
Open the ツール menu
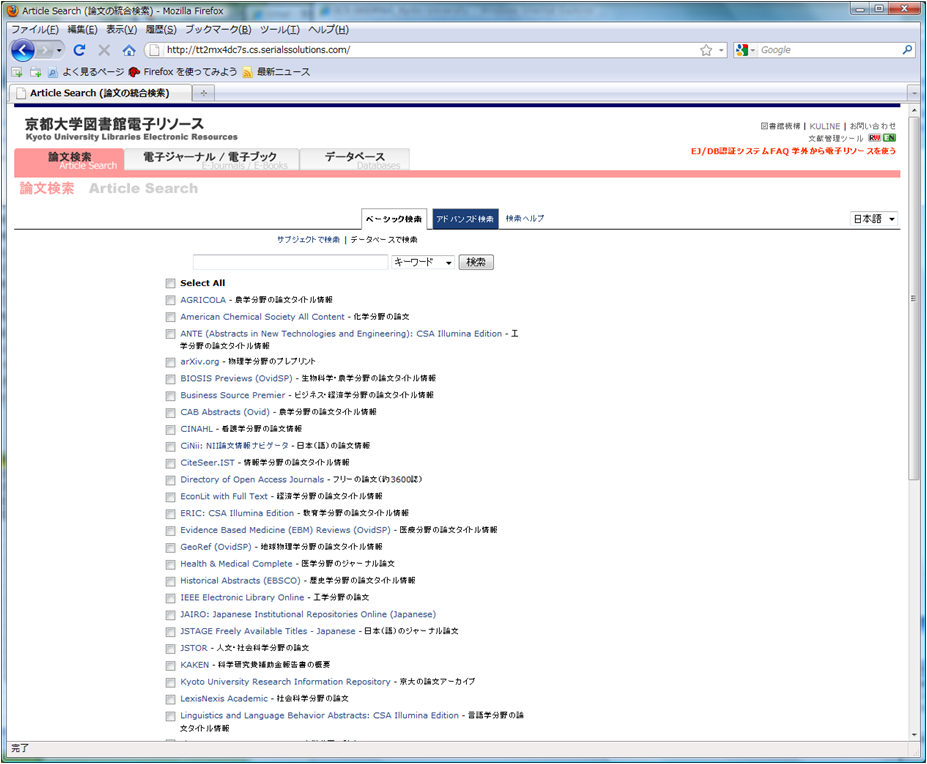280,30
